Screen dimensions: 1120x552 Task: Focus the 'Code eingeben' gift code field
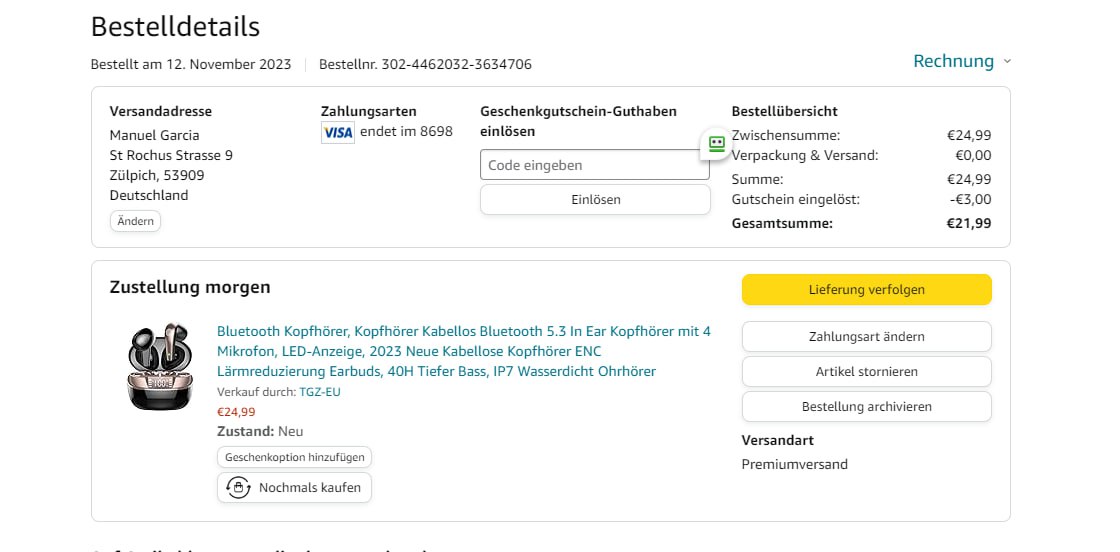[594, 165]
